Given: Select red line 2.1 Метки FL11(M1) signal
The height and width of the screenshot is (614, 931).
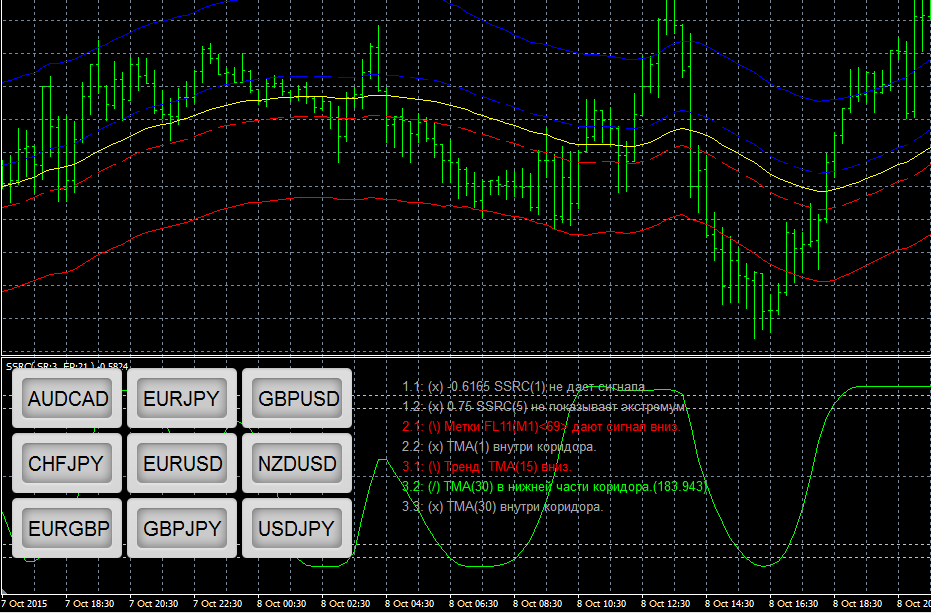Looking at the screenshot, I should click(x=541, y=426).
